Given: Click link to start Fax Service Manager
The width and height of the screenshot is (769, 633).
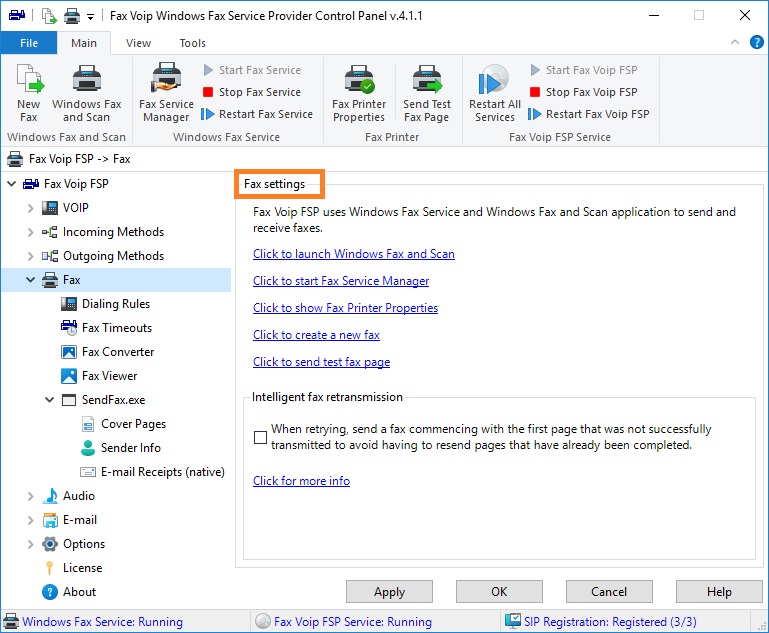Looking at the screenshot, I should (341, 281).
